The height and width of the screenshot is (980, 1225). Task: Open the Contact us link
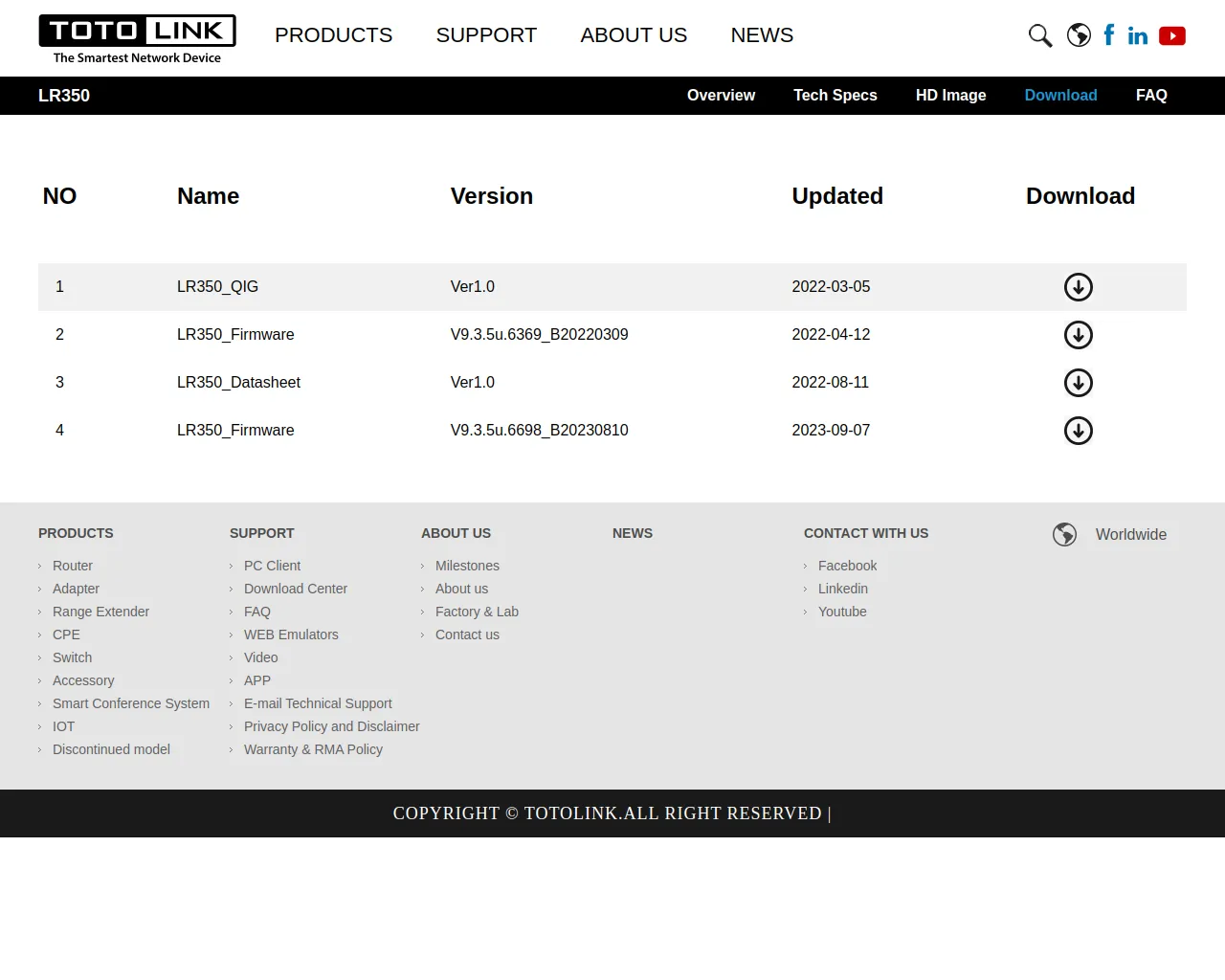(x=467, y=635)
